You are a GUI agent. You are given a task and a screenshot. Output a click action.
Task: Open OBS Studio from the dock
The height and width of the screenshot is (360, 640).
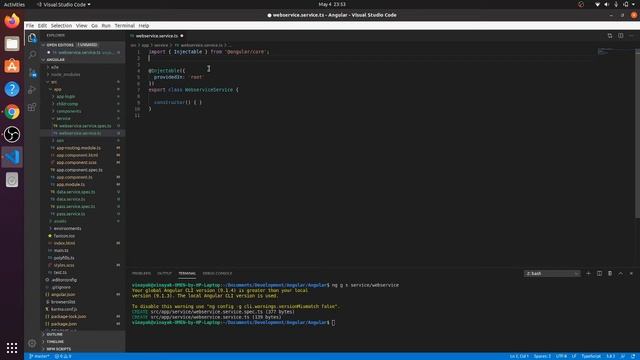pos(12,134)
